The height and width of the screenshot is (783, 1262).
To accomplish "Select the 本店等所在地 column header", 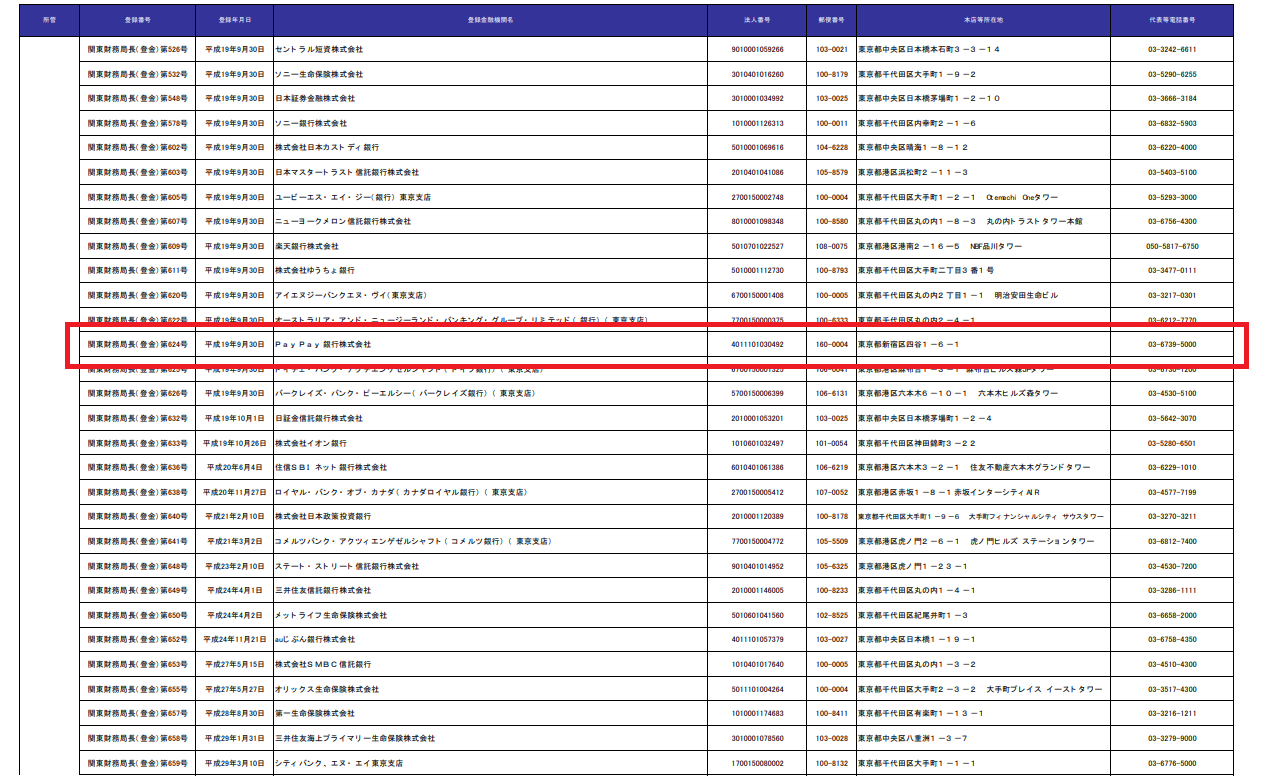I will click(981, 20).
